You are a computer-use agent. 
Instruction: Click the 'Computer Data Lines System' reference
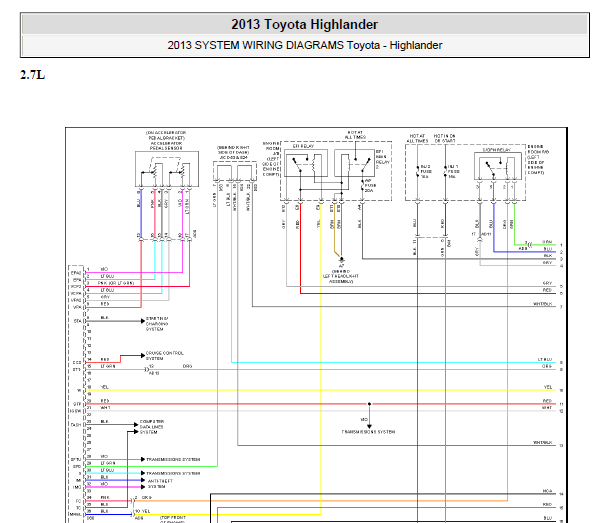[x=152, y=427]
